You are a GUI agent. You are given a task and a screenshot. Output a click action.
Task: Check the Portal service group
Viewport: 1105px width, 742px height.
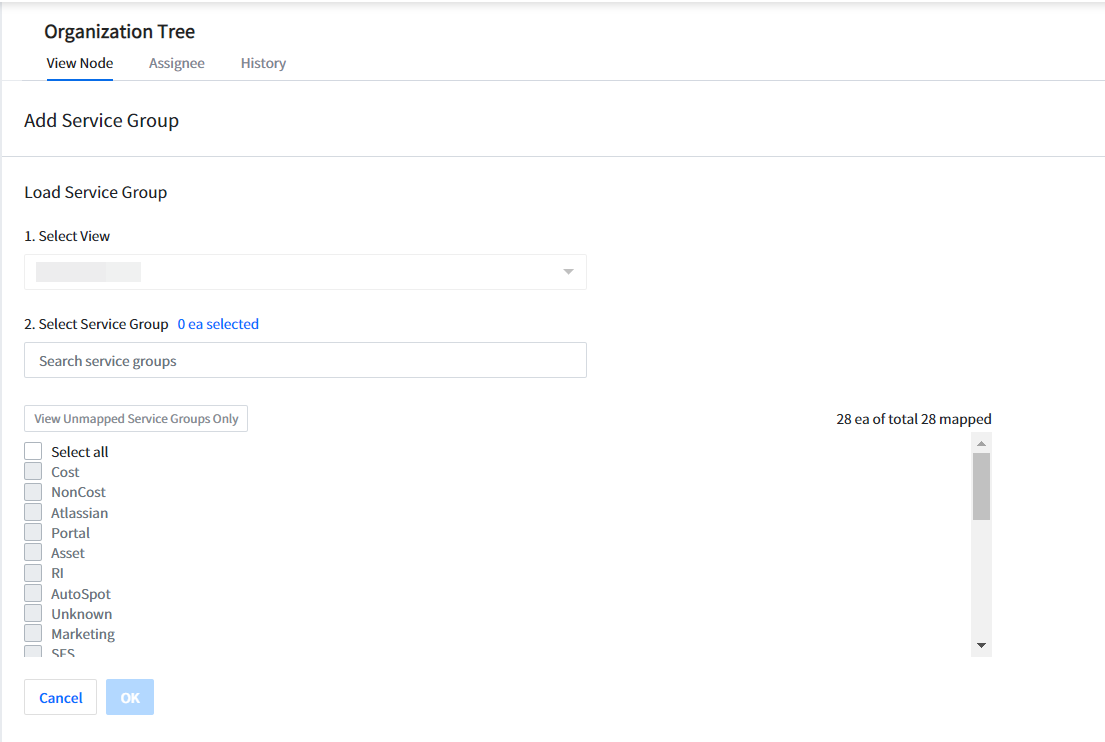coord(33,533)
